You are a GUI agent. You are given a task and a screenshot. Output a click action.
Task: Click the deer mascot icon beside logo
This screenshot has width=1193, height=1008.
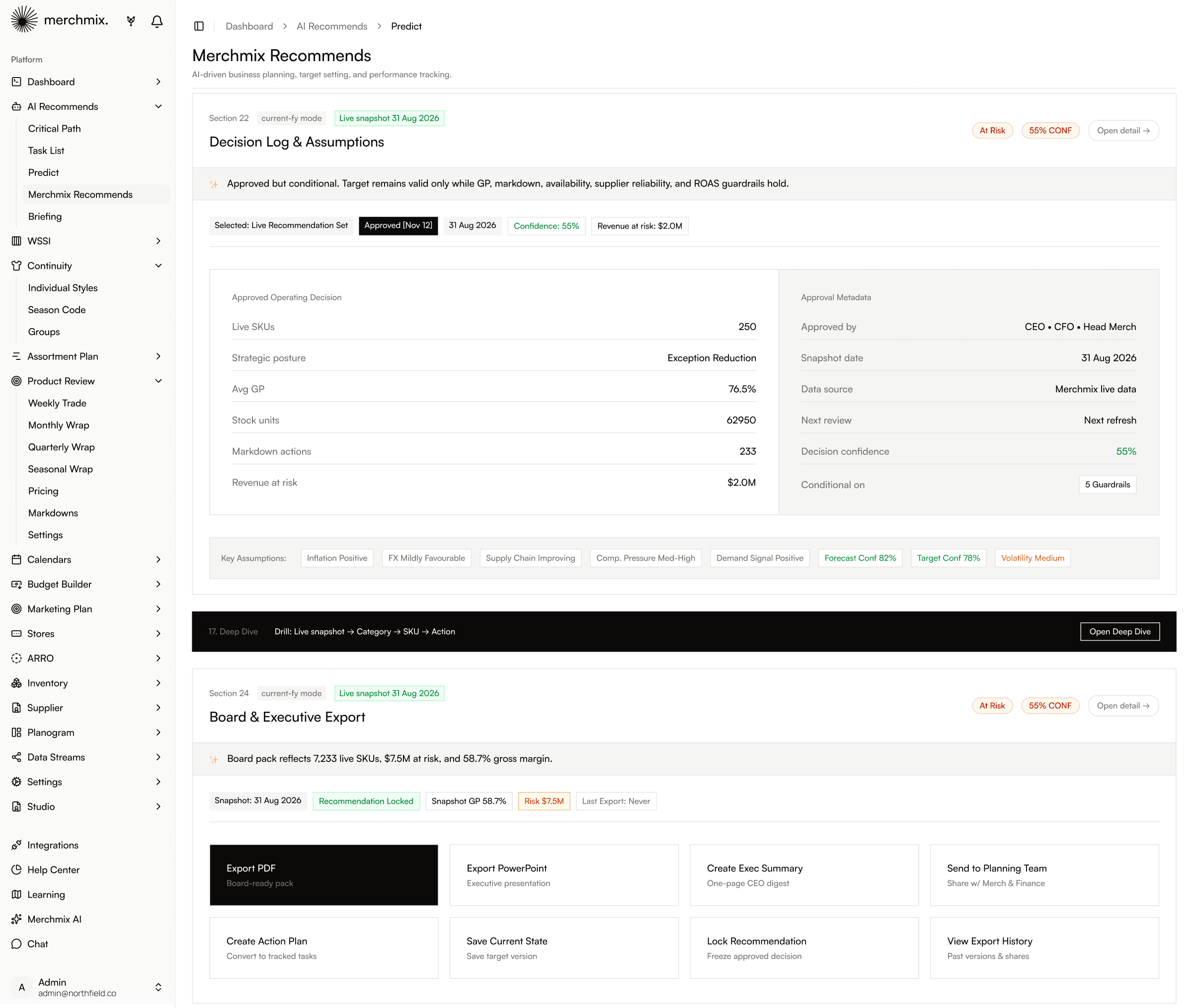coord(131,21)
